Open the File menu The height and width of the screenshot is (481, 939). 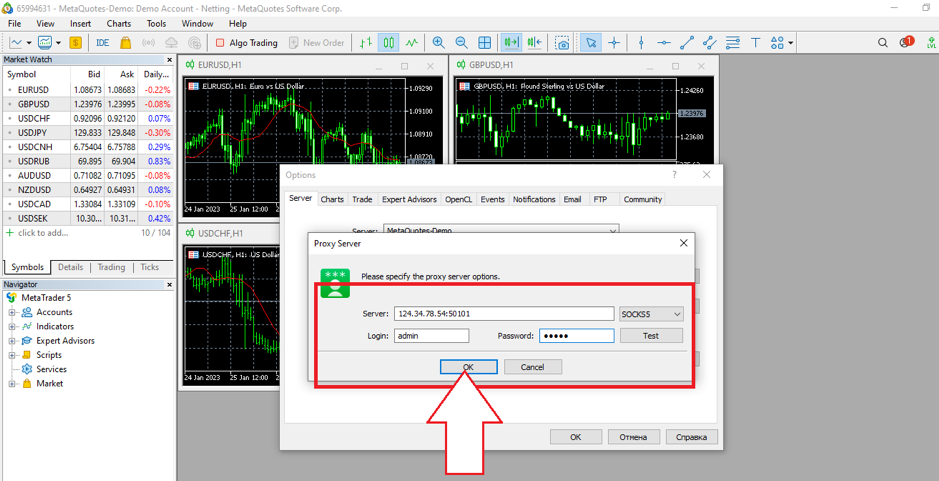click(14, 24)
